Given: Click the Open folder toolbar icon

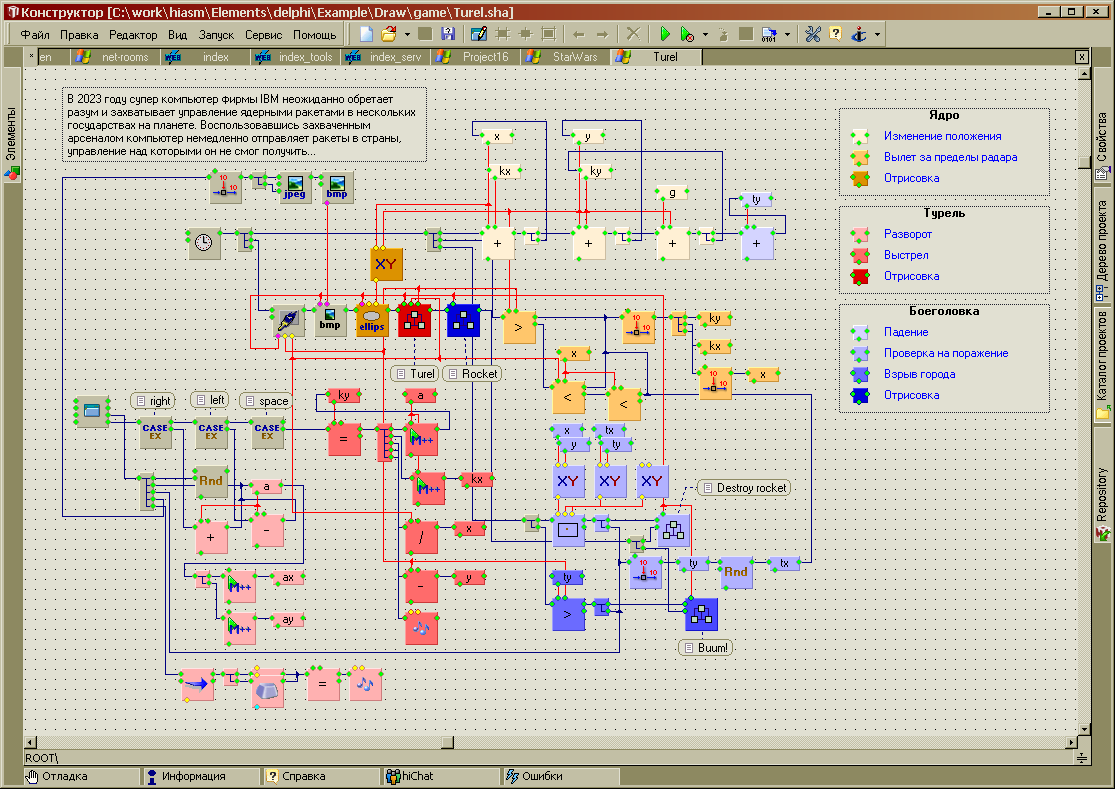Looking at the screenshot, I should [x=389, y=34].
